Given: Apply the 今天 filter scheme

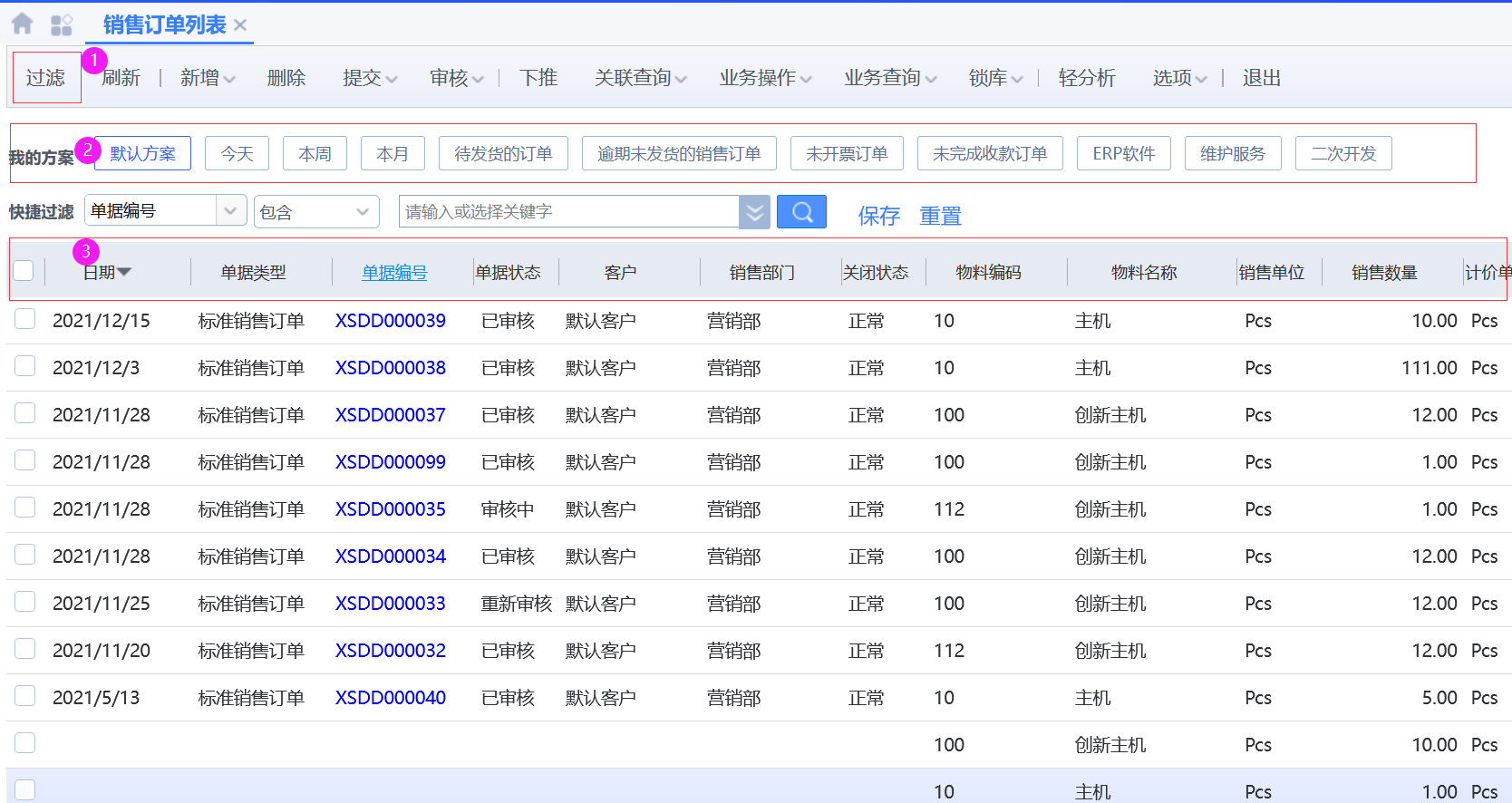Looking at the screenshot, I should (x=237, y=153).
